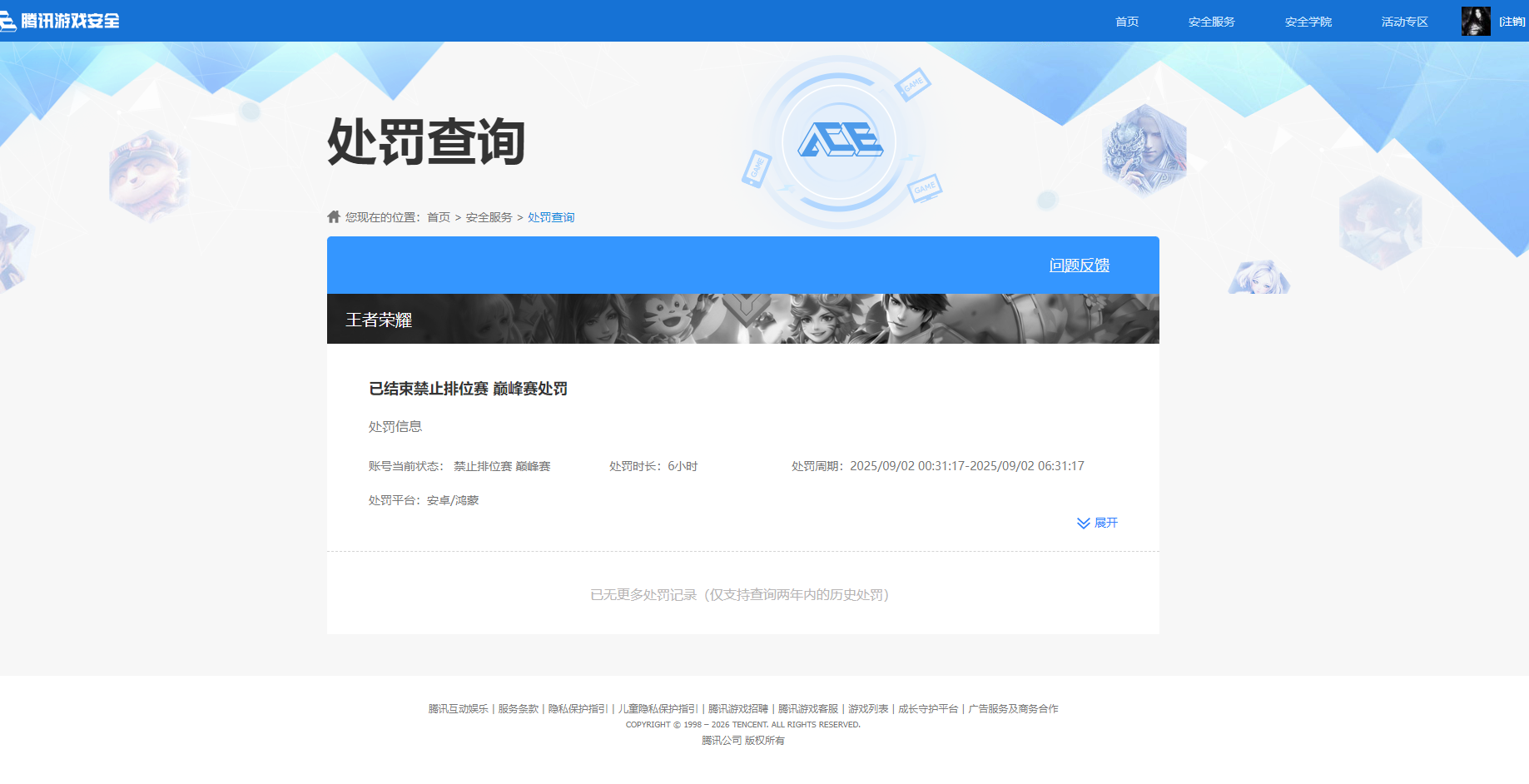1529x784 pixels.
Task: Click the user avatar thumbnail
Action: click(1476, 21)
